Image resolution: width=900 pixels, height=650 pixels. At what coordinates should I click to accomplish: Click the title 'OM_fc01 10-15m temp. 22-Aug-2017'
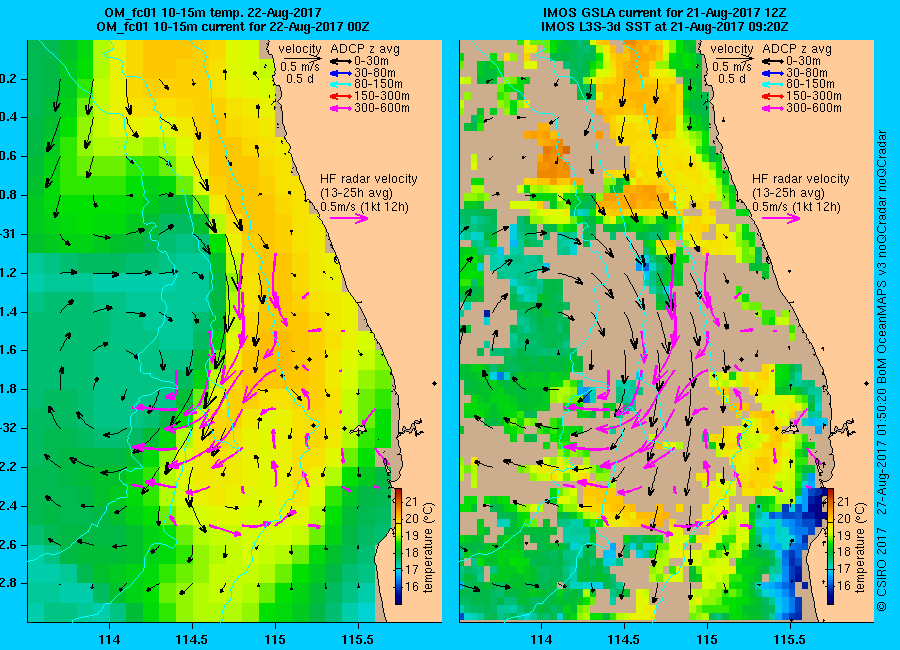tap(213, 13)
